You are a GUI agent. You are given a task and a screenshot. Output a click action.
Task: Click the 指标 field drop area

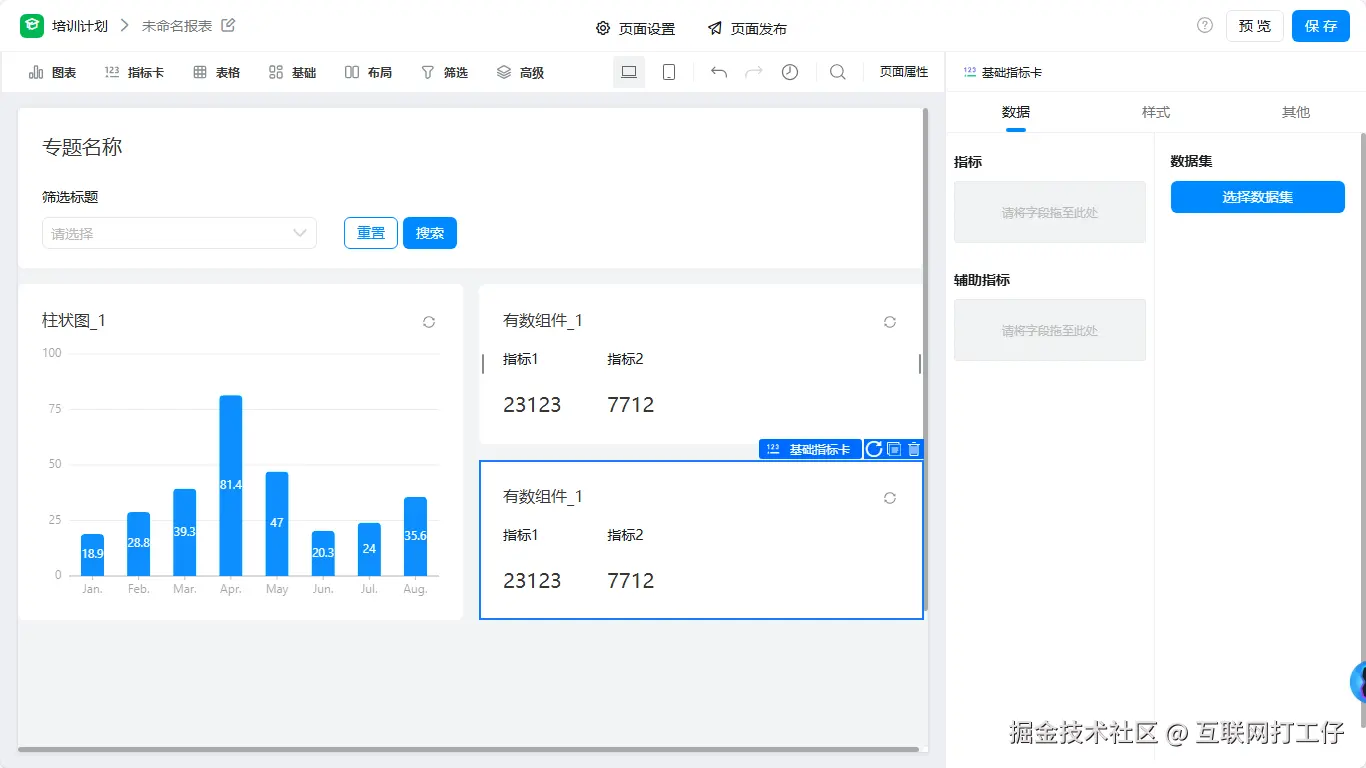pos(1050,212)
